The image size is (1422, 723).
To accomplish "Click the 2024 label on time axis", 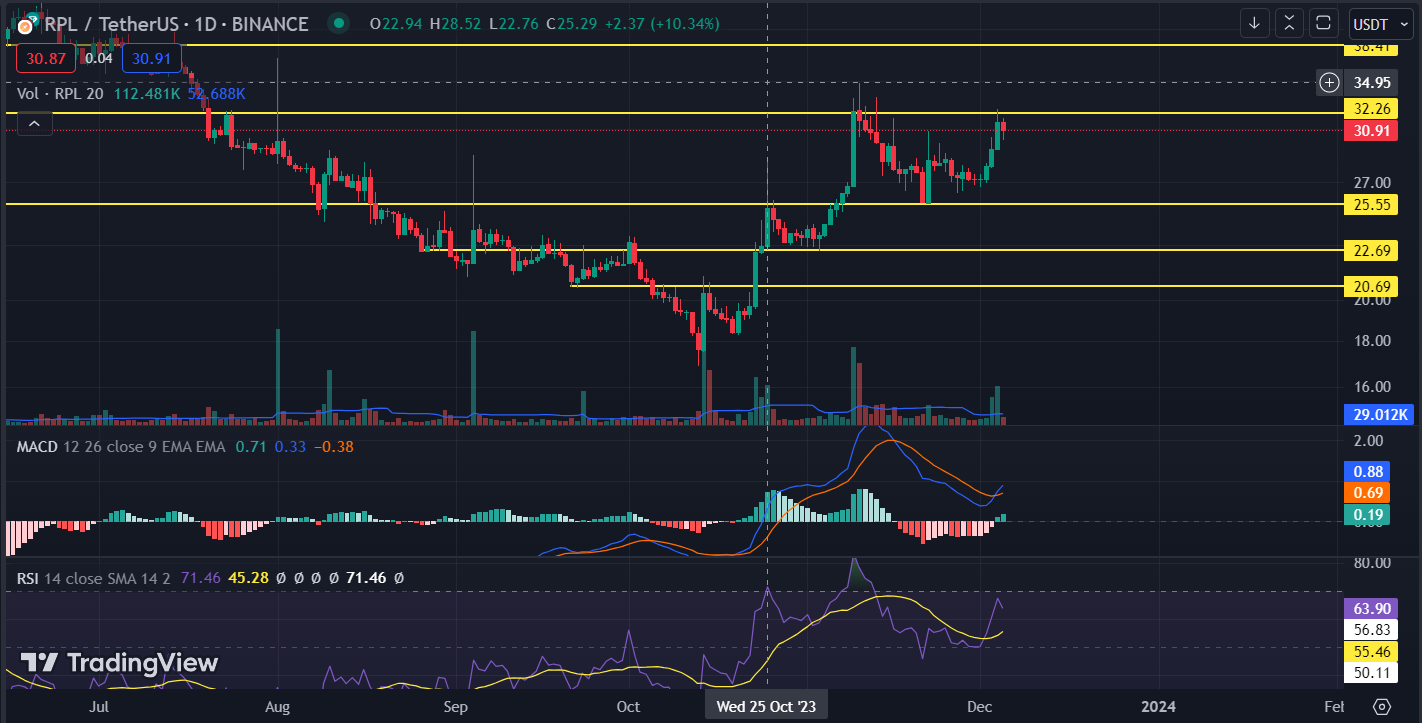I will [1159, 707].
